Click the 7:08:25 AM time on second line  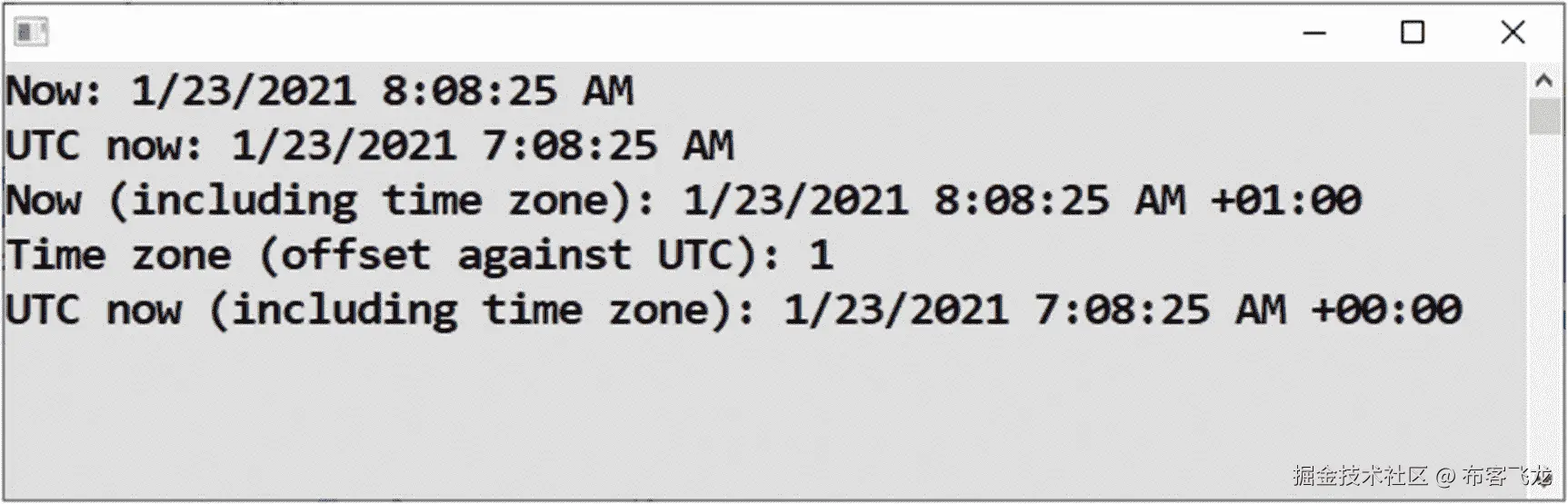click(x=607, y=146)
